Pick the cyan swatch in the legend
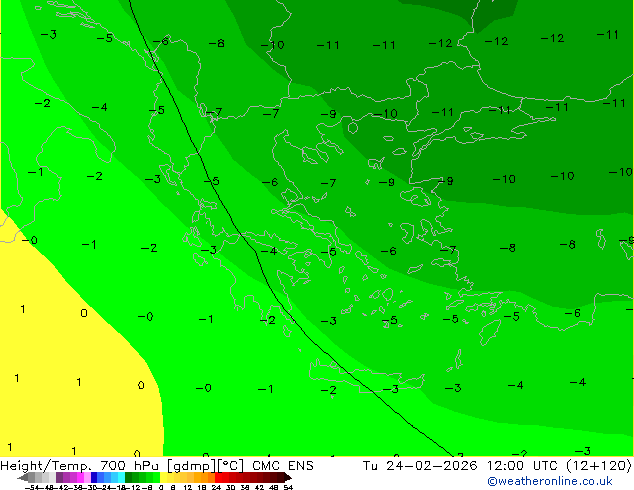The image size is (634, 490). (x=121, y=477)
